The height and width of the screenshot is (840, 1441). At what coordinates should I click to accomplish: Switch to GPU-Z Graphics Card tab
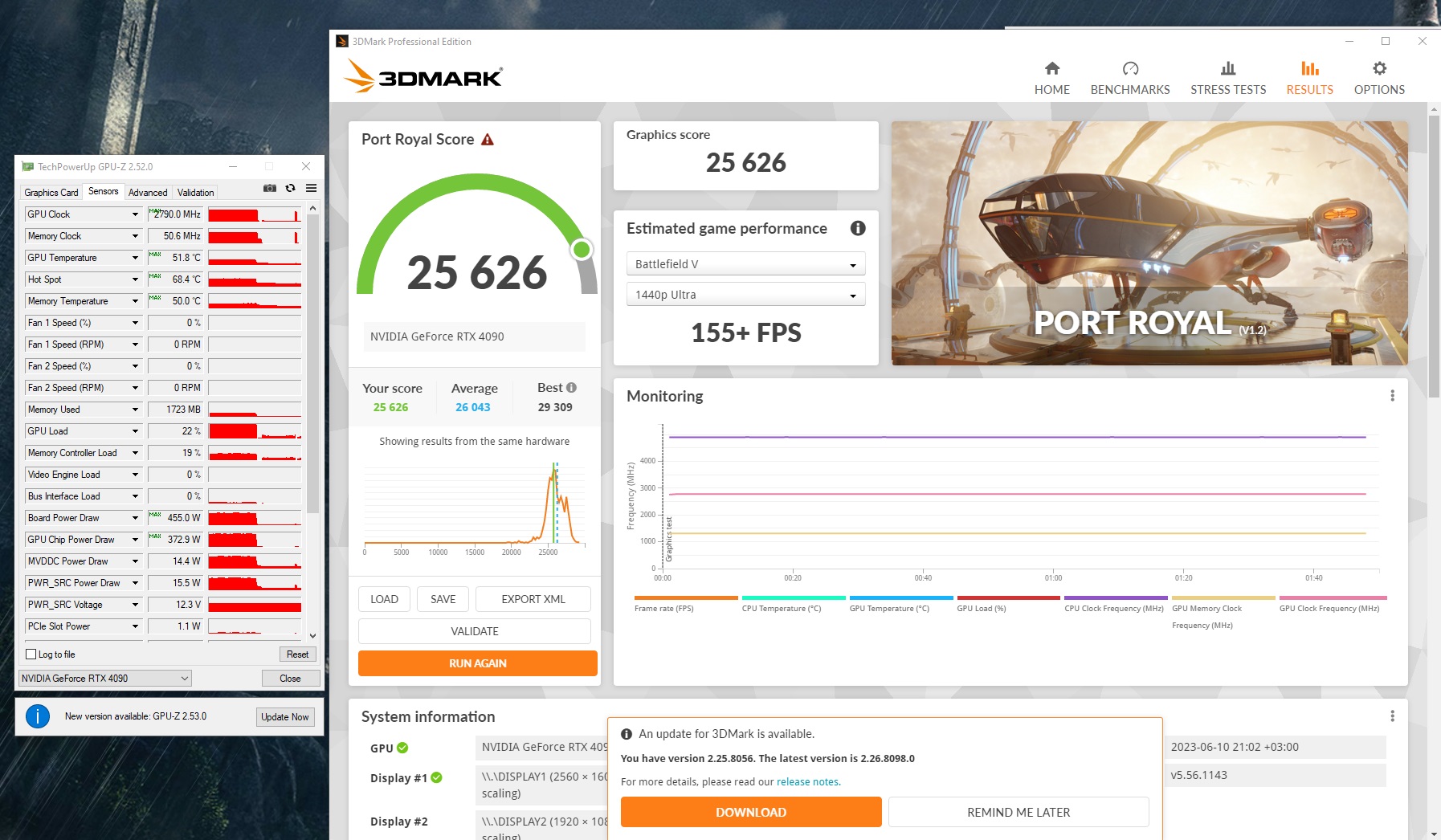tap(51, 193)
